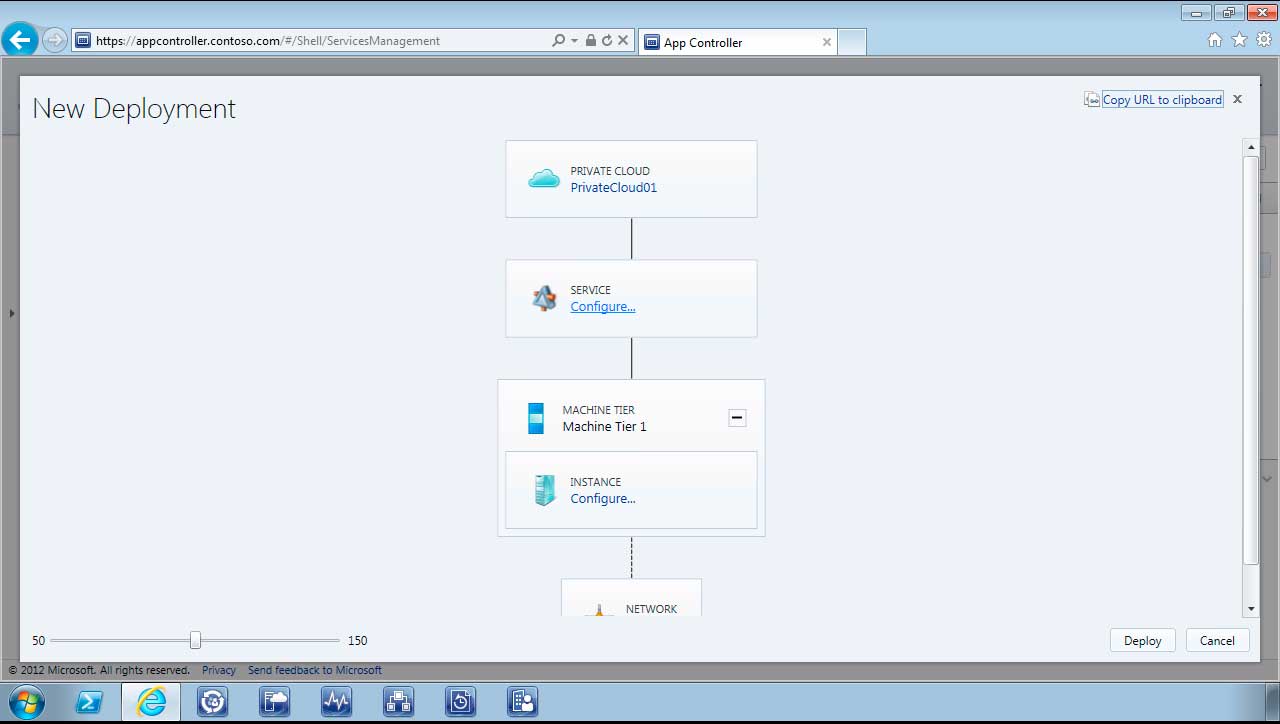This screenshot has height=724, width=1280.
Task: Expand the left navigation pane arrow
Action: pyautogui.click(x=11, y=314)
